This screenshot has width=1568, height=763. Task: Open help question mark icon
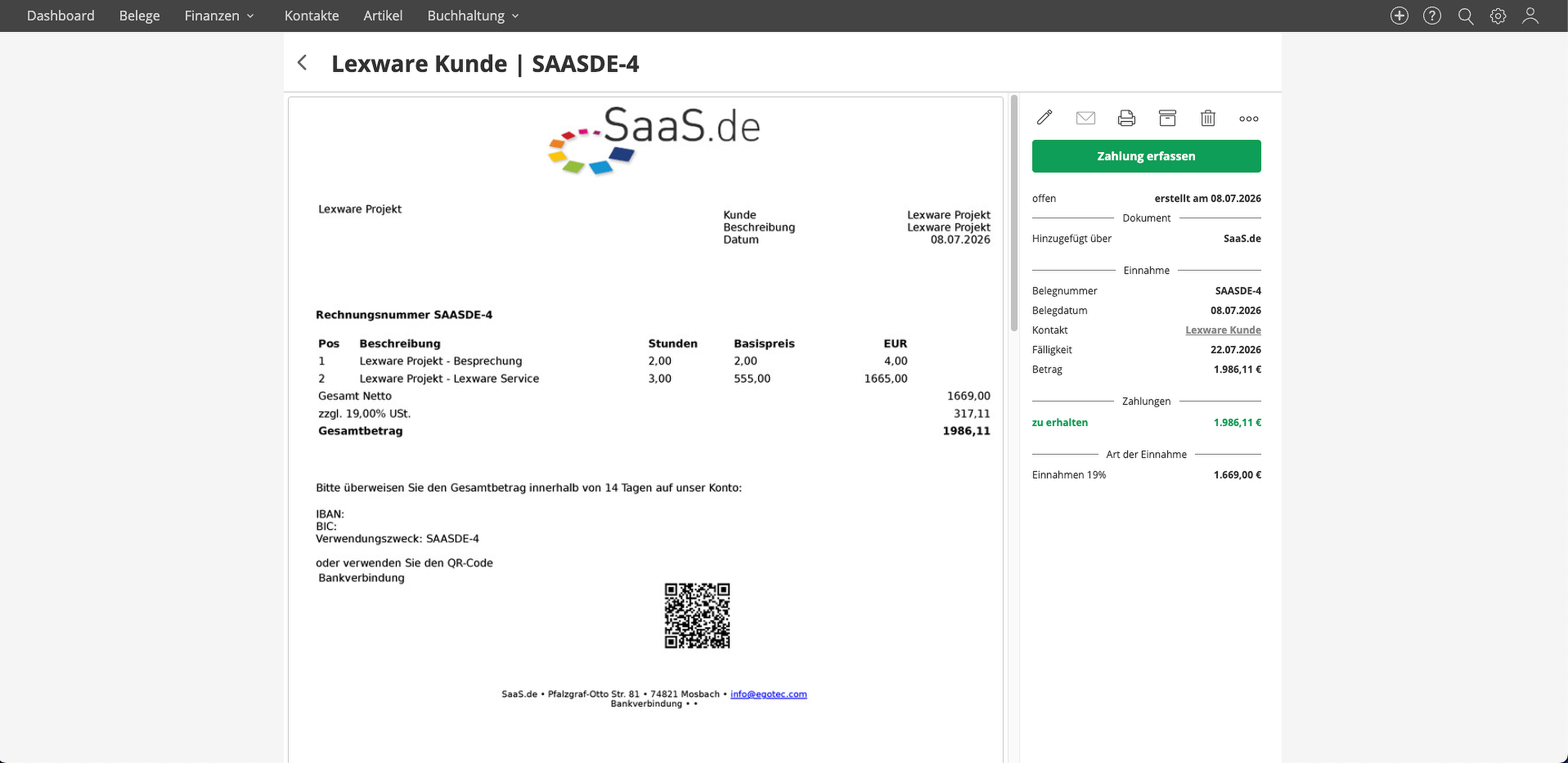[x=1432, y=16]
